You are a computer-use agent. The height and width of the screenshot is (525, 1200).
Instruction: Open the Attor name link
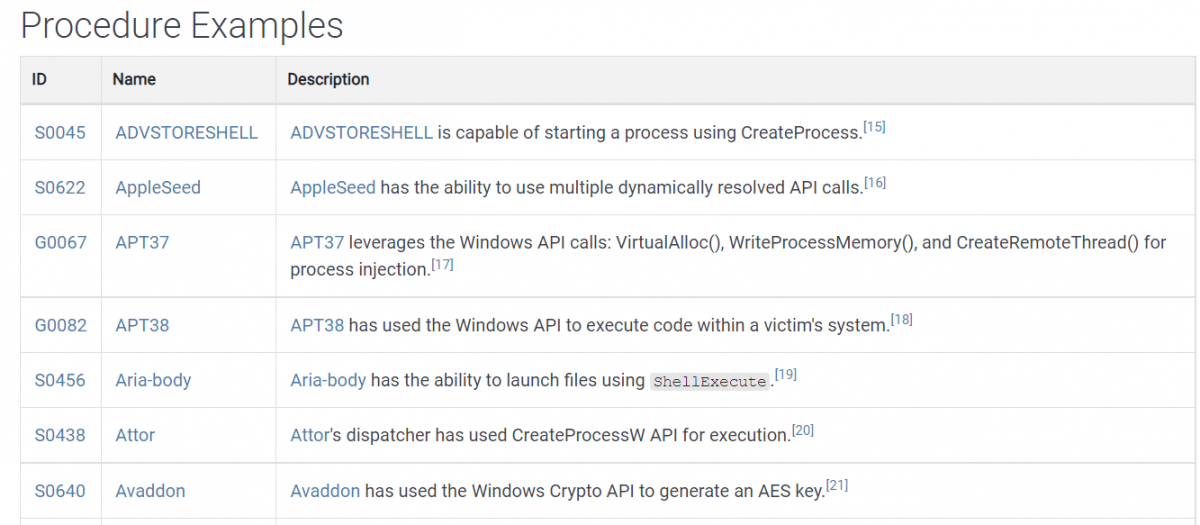pos(135,435)
